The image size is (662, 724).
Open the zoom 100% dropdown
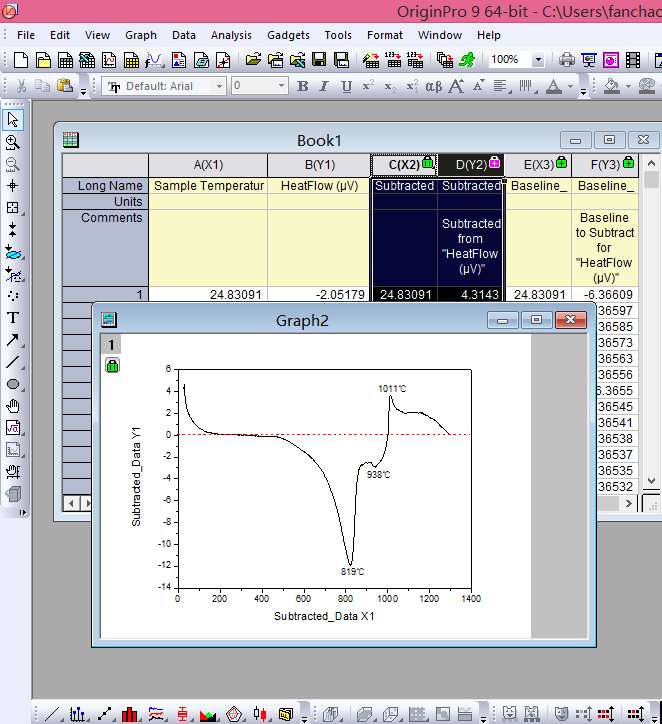pyautogui.click(x=538, y=60)
